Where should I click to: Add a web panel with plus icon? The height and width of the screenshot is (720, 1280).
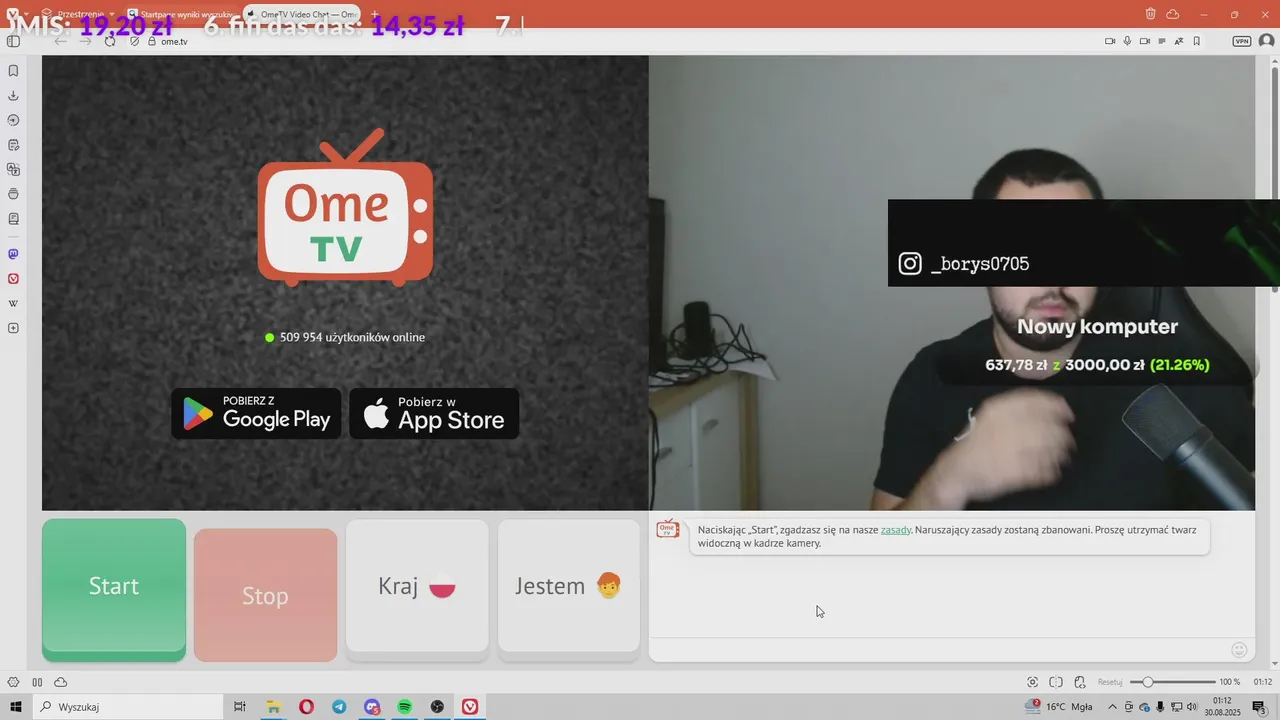point(13,328)
